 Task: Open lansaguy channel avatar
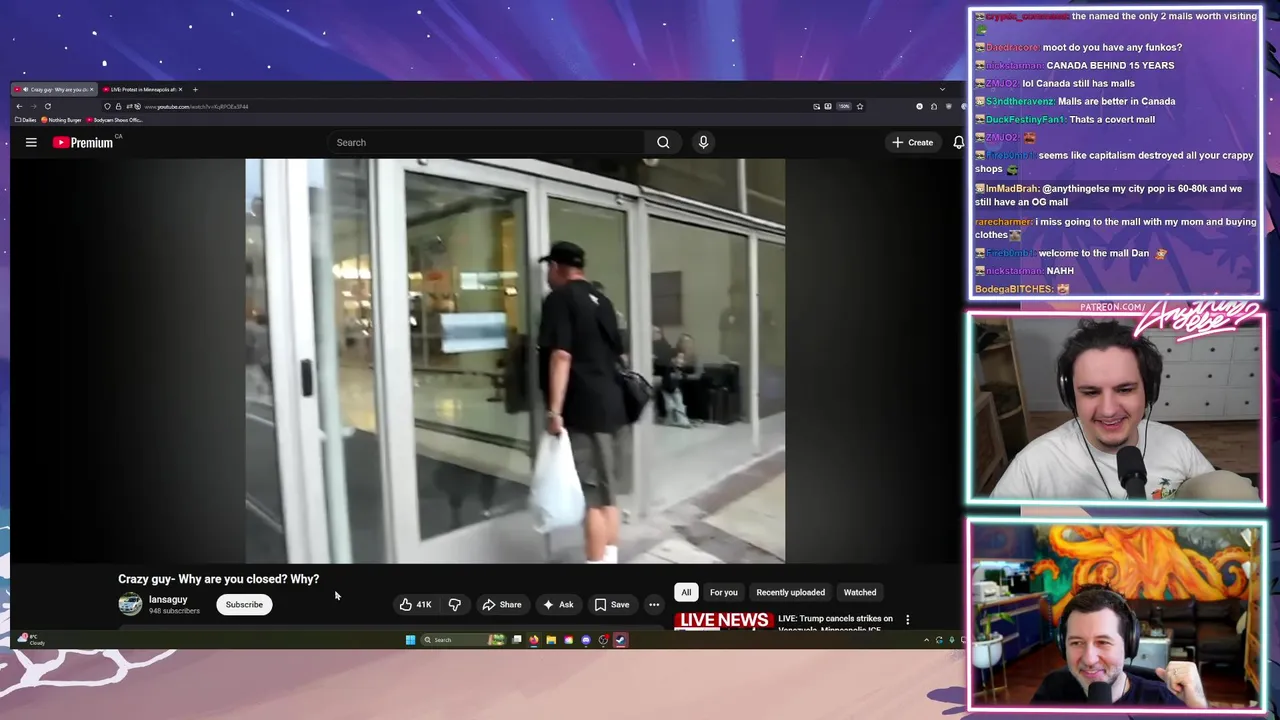click(x=130, y=604)
